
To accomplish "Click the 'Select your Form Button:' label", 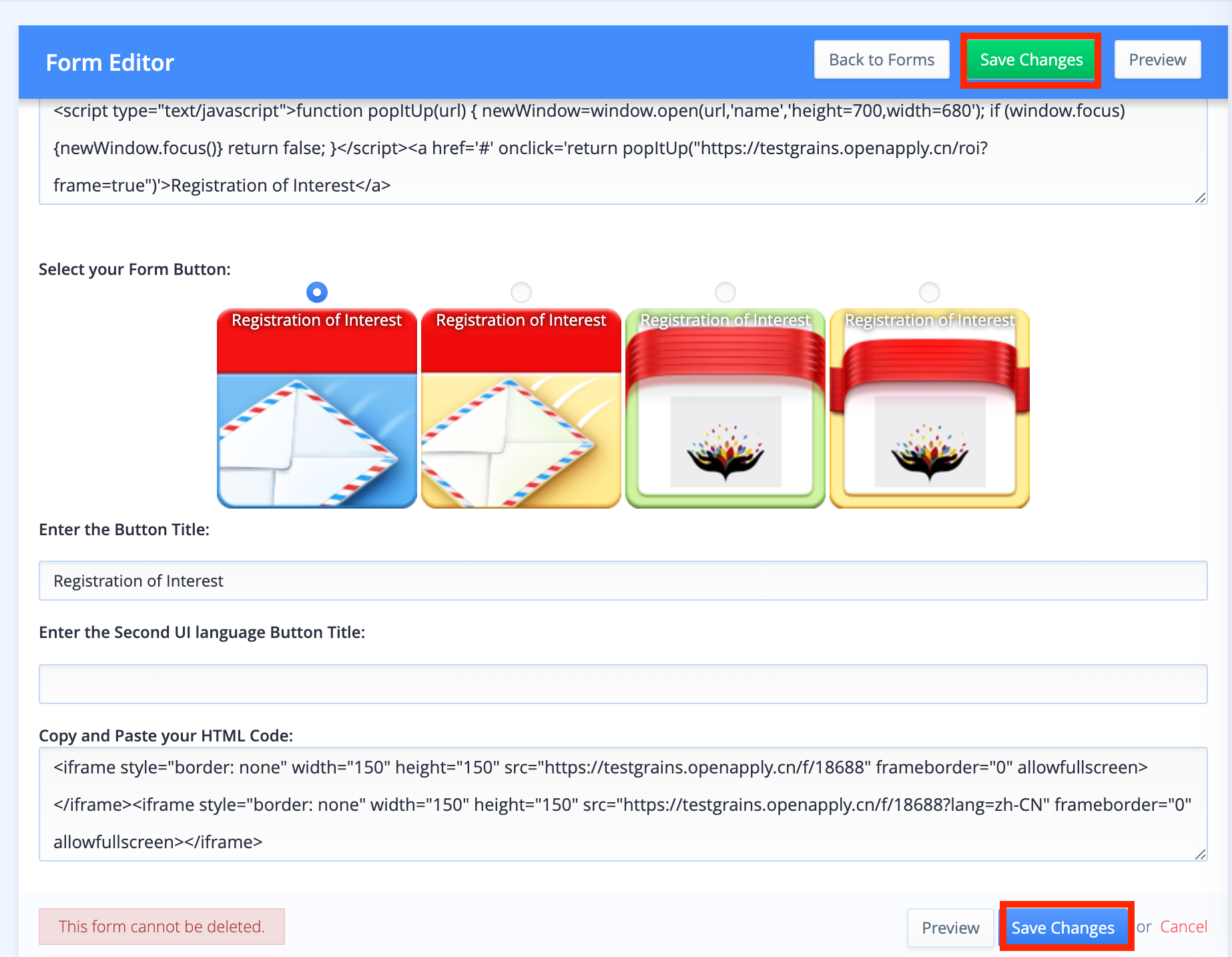I will pyautogui.click(x=135, y=270).
